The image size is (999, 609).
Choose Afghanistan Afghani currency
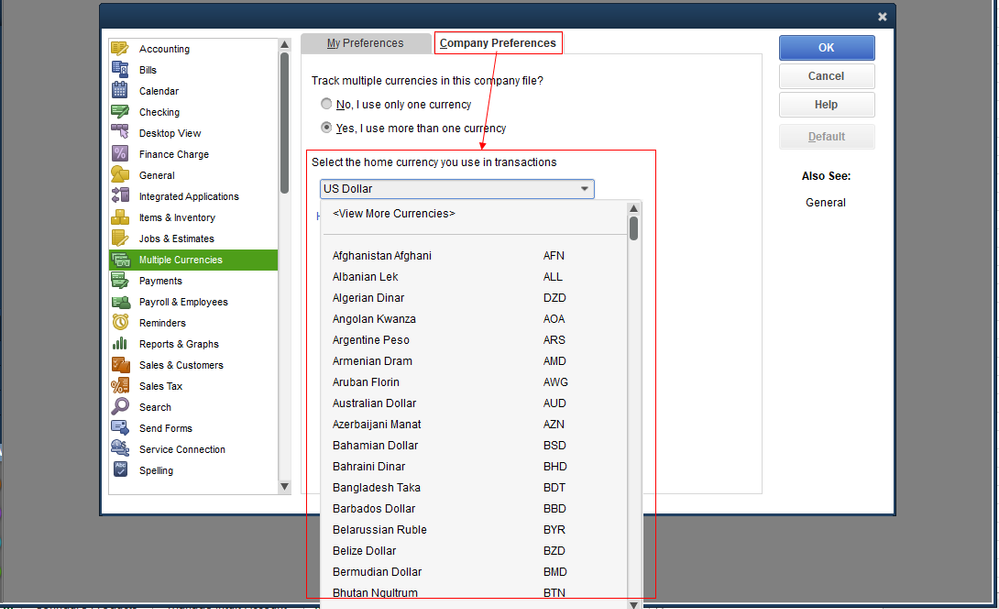[x=475, y=255]
